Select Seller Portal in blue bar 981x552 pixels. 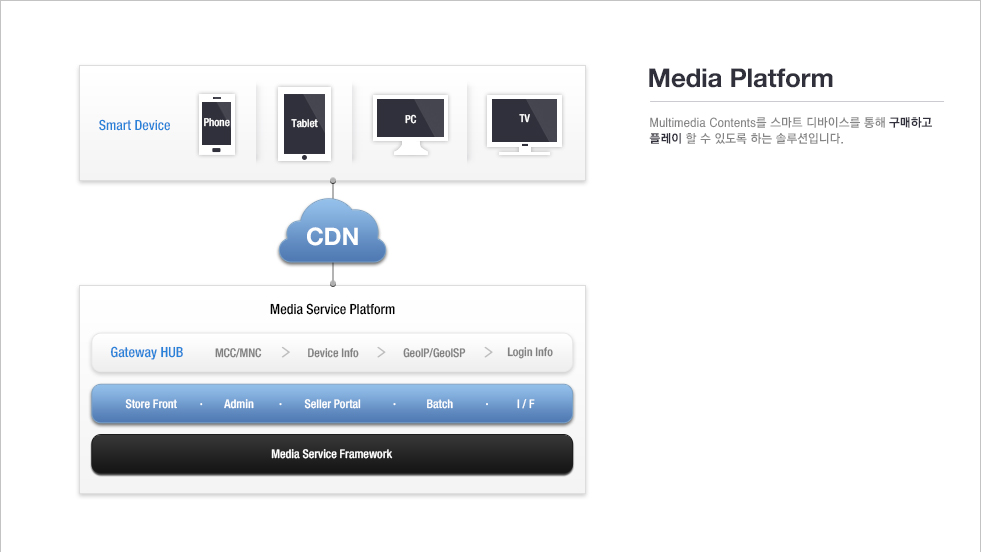coord(332,404)
